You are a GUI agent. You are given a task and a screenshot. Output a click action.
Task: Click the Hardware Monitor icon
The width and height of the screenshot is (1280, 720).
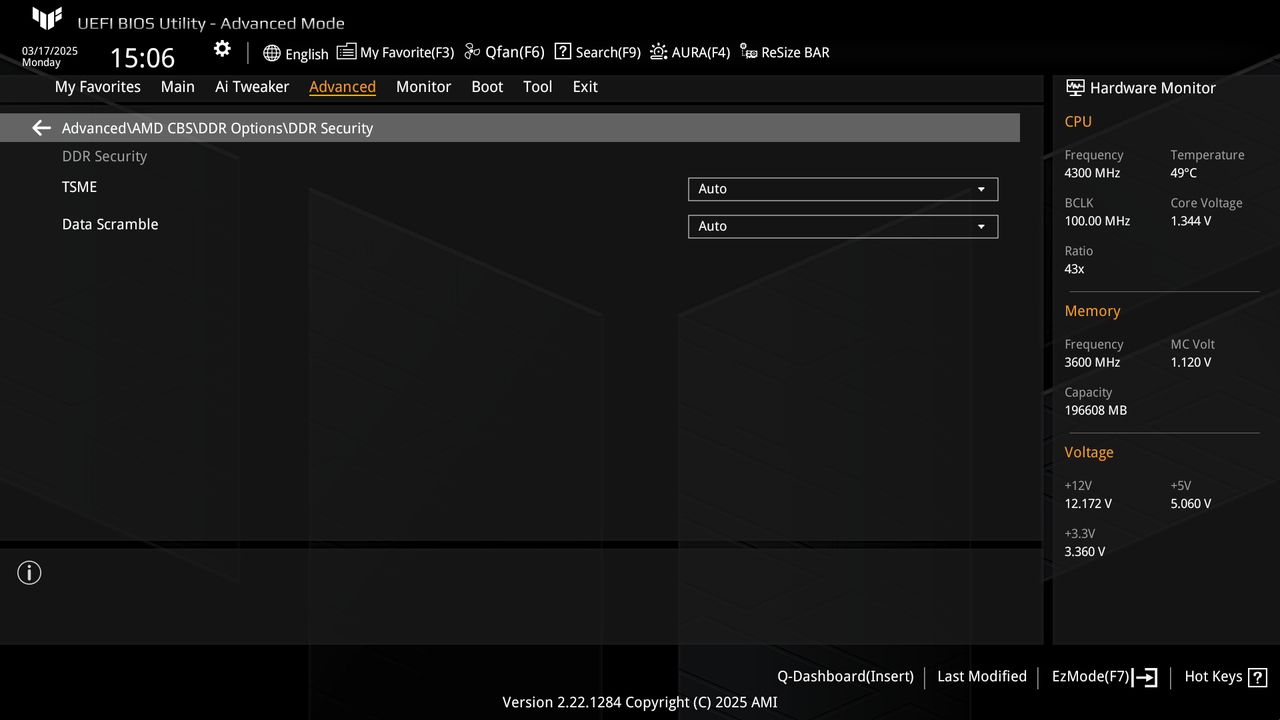[x=1075, y=88]
